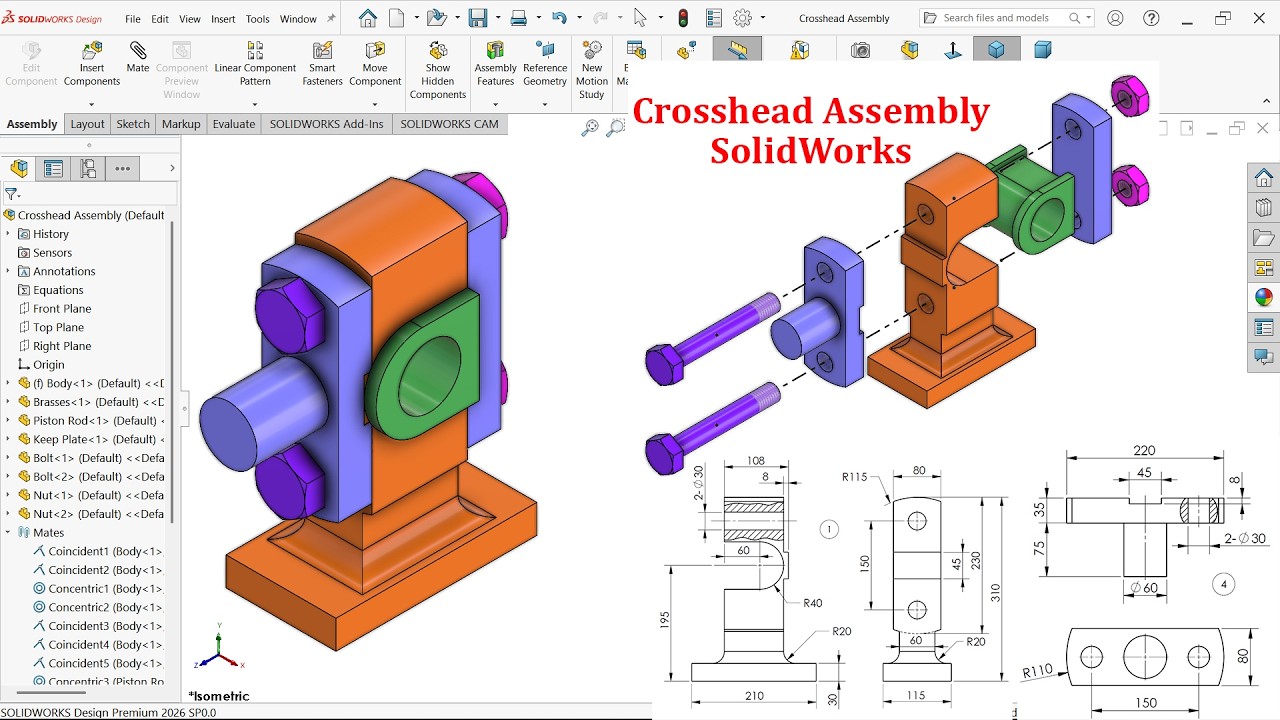1280x720 pixels.
Task: Start a New Motion Study
Action: click(592, 70)
